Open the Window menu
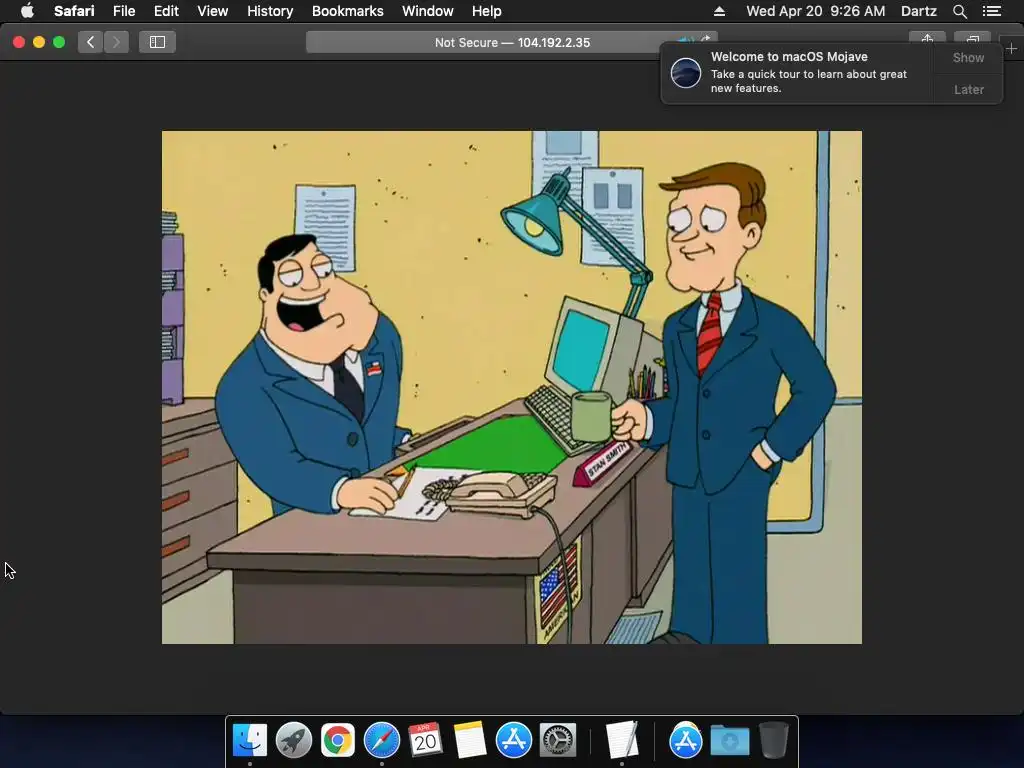Screen dimensions: 1024x768 point(428,11)
